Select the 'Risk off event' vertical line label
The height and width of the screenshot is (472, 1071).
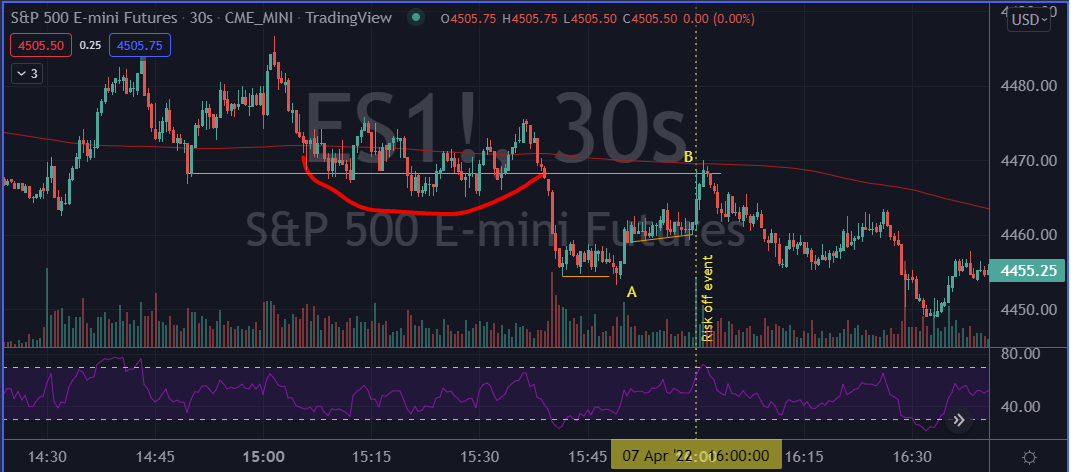tap(708, 299)
